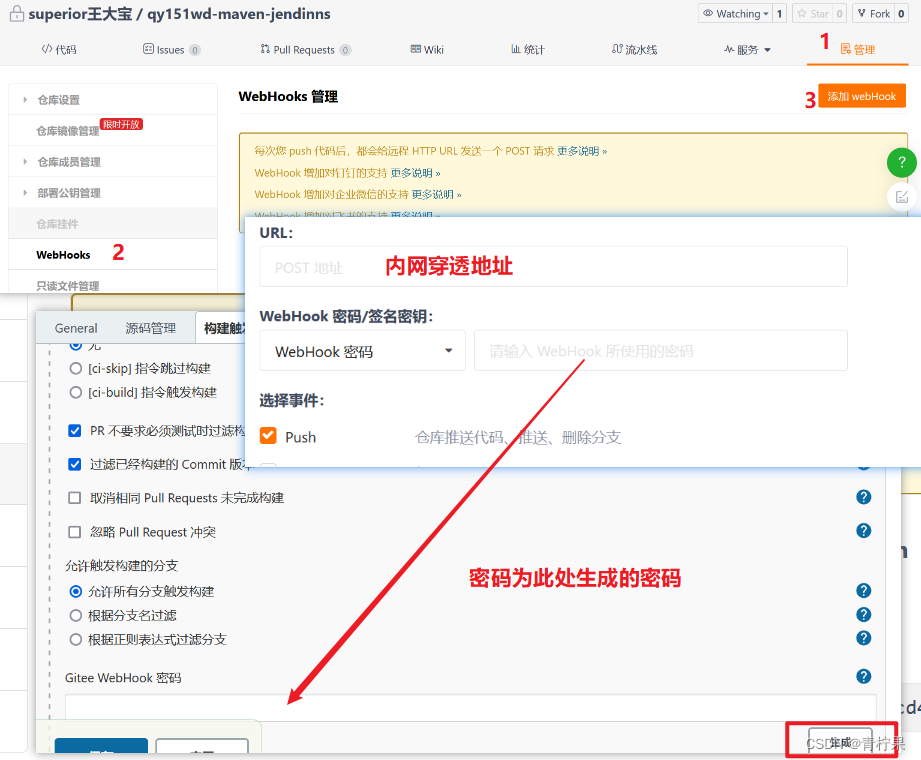Click the Star button
921x760 pixels.
pyautogui.click(x=813, y=14)
